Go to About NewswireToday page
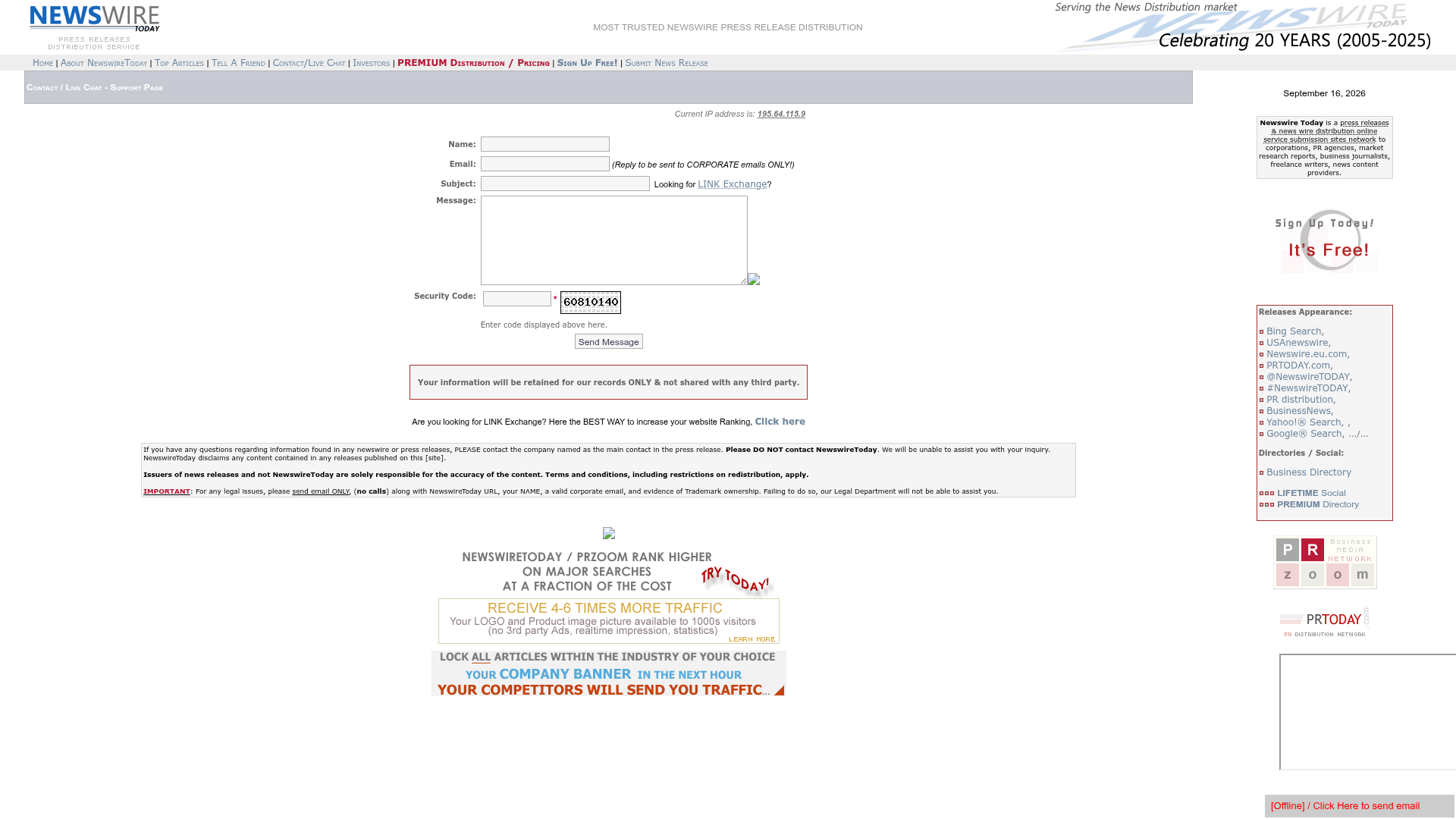 (104, 63)
